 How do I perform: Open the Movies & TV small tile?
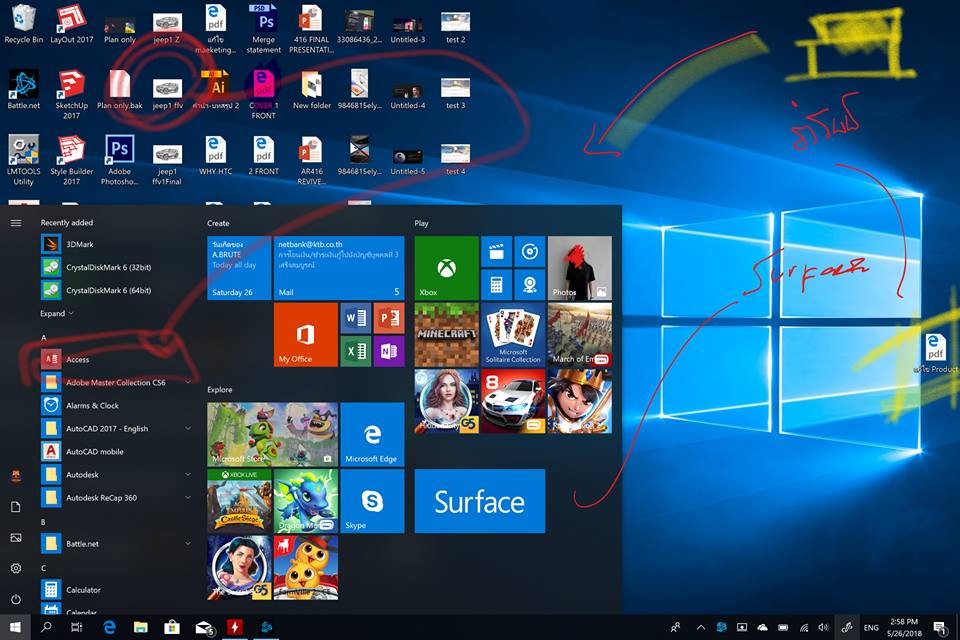point(497,252)
